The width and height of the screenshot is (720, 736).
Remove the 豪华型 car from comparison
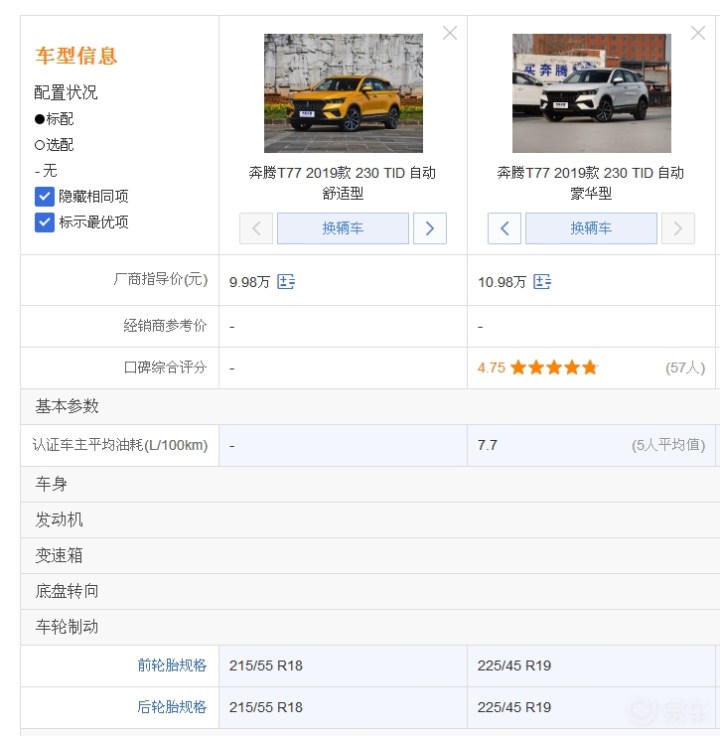pyautogui.click(x=698, y=33)
